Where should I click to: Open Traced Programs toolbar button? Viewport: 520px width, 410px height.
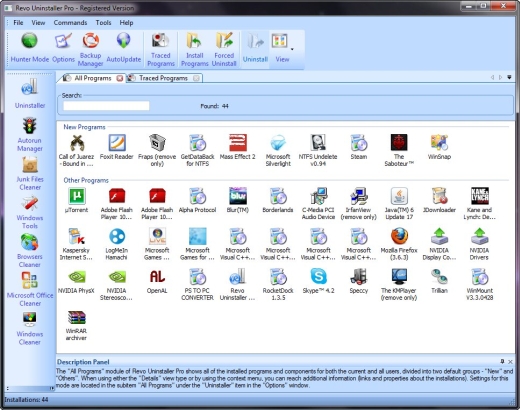tap(161, 49)
